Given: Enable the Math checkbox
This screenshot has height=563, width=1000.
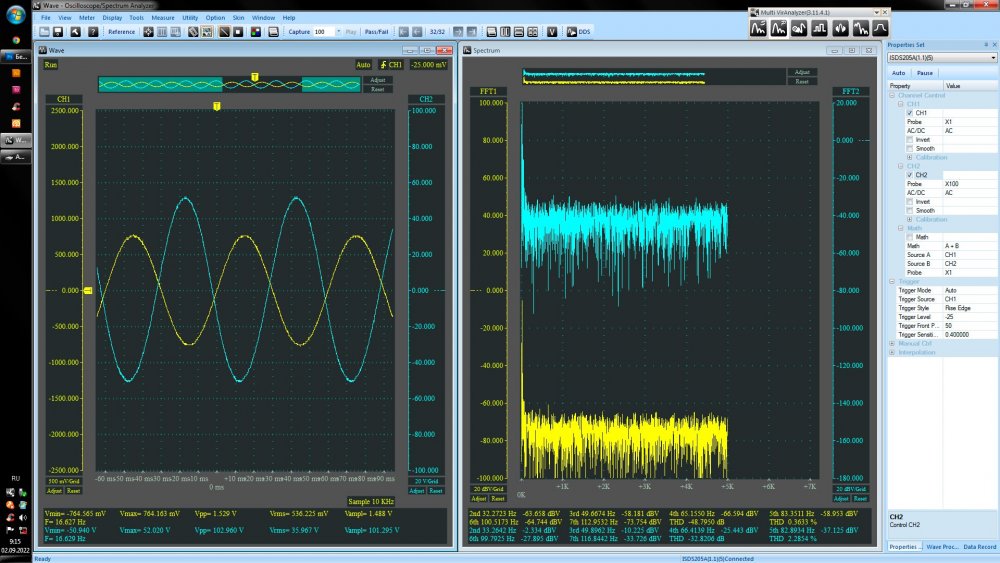Looking at the screenshot, I should [909, 236].
